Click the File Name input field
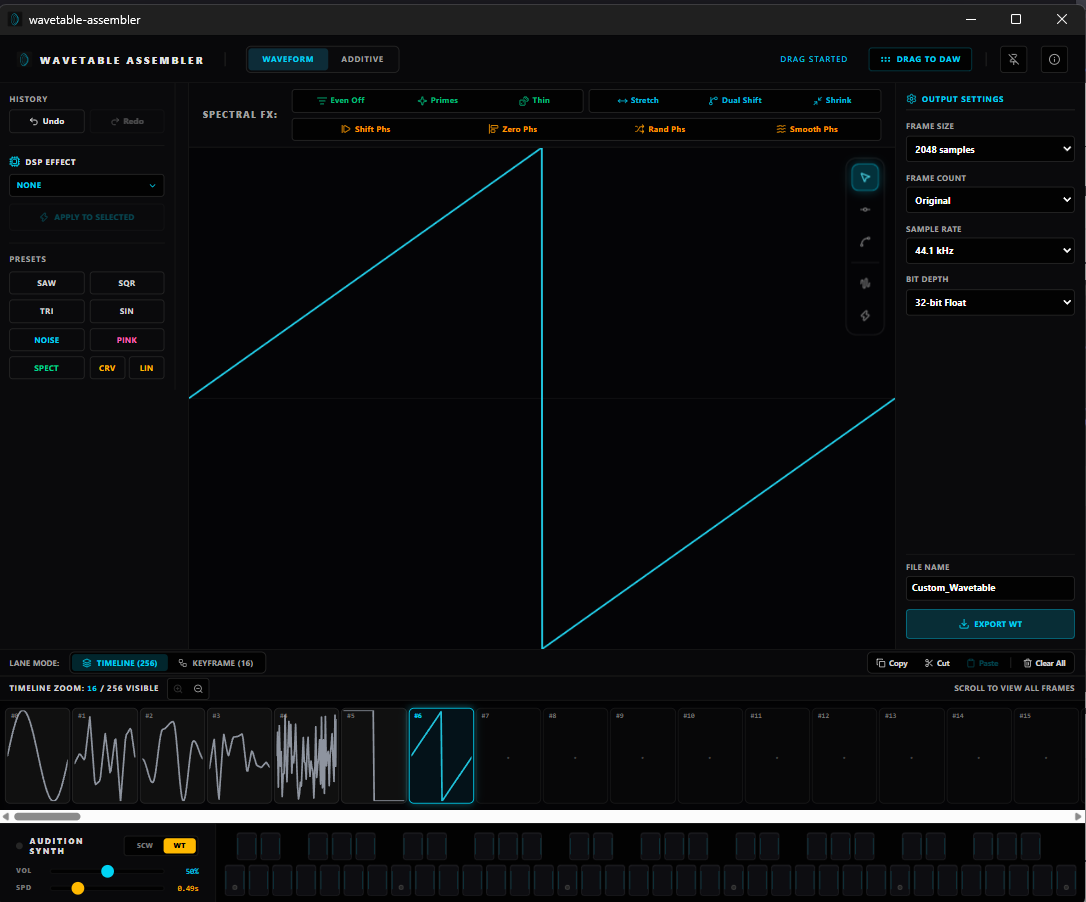 click(990, 588)
